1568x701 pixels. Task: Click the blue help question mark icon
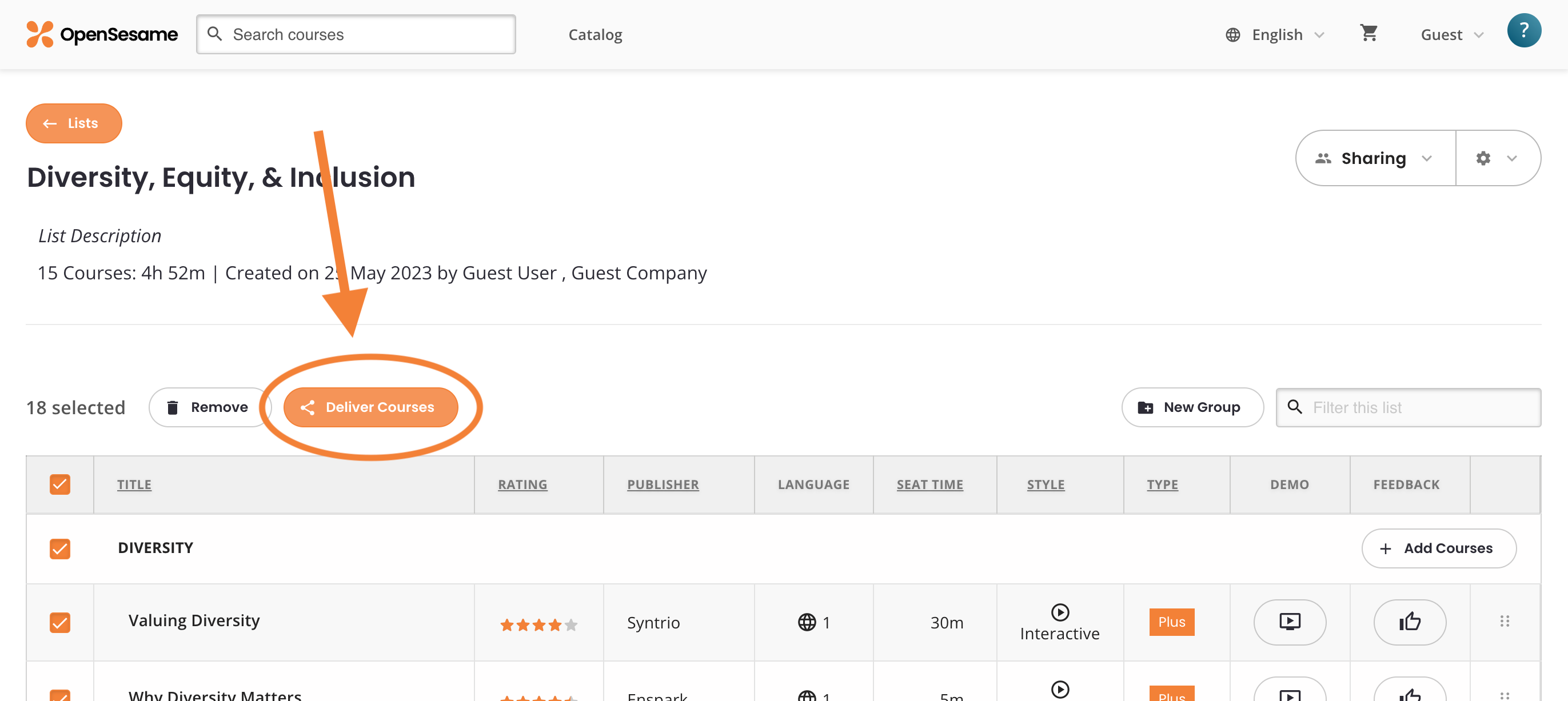pyautogui.click(x=1523, y=30)
